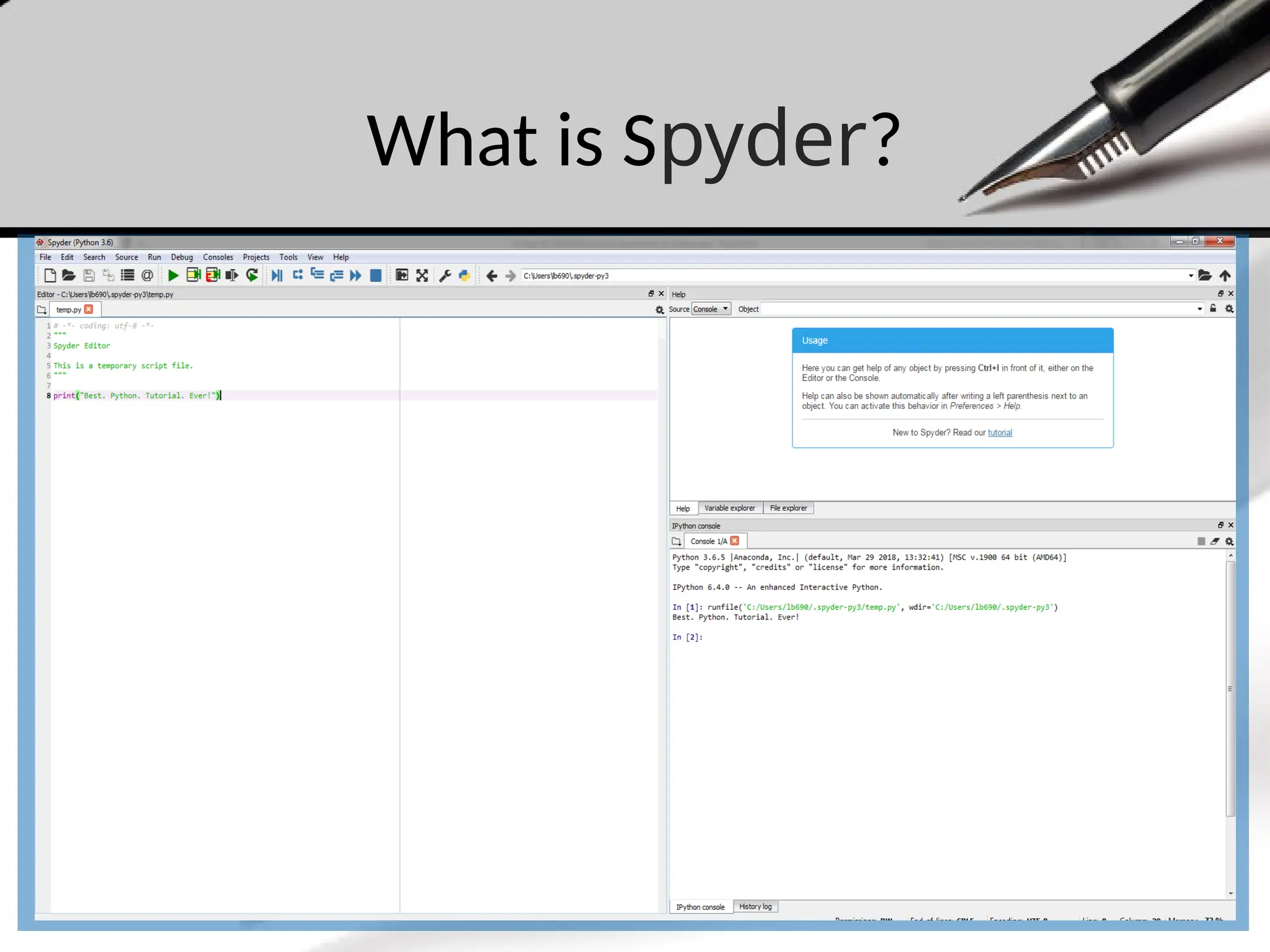Maximize the current pane

click(402, 275)
